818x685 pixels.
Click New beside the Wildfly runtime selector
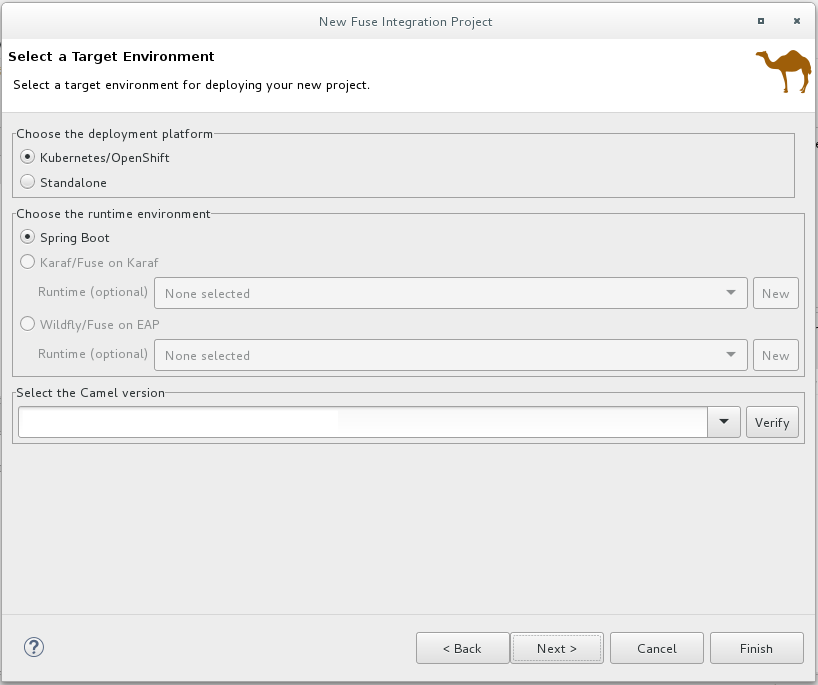tap(775, 355)
